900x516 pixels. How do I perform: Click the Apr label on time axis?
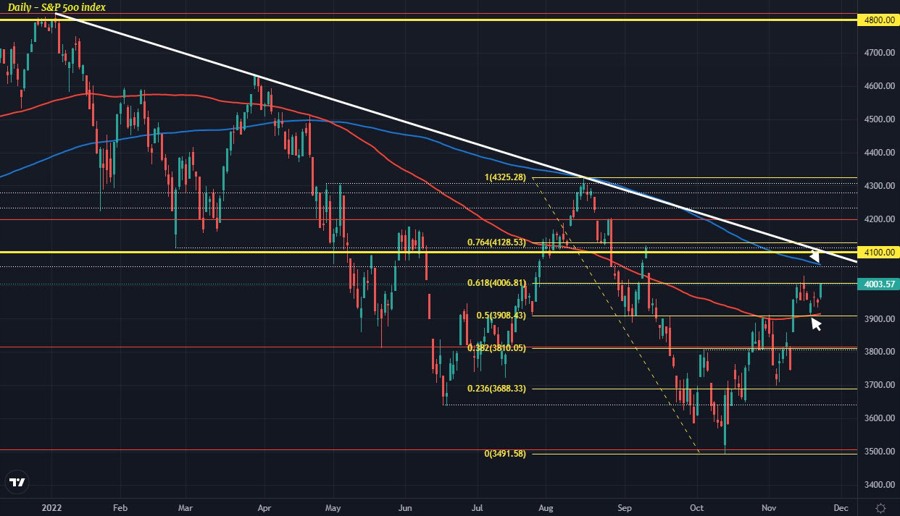point(264,508)
